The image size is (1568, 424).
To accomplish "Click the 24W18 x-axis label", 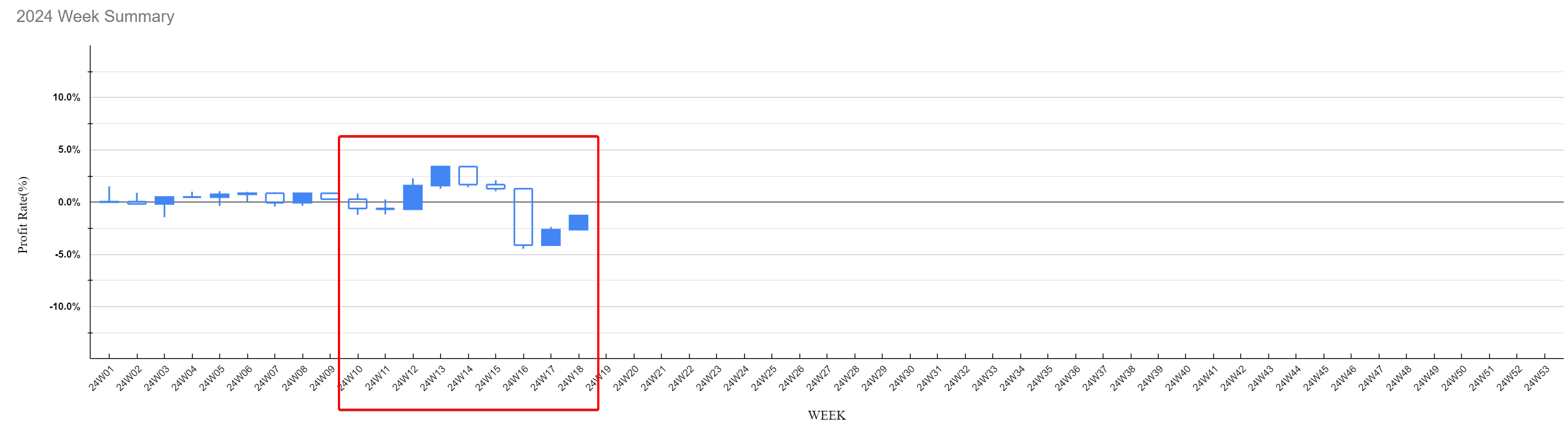I will 570,378.
